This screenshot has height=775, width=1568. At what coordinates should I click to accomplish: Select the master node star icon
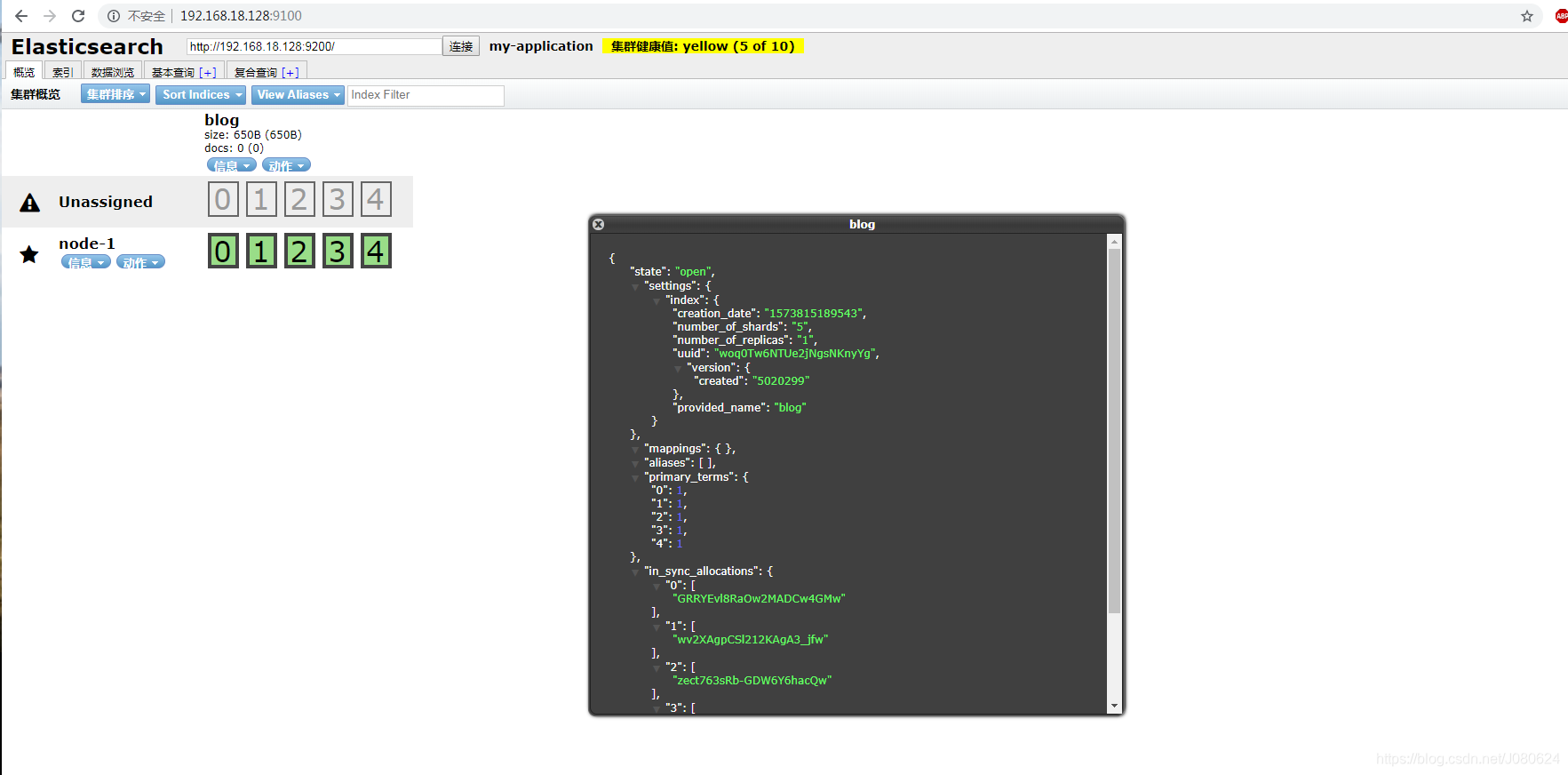pos(29,255)
